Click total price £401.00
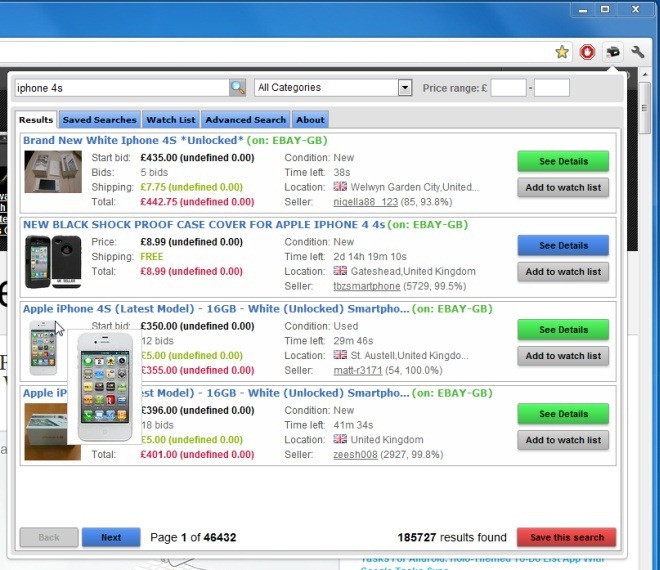 coord(197,454)
